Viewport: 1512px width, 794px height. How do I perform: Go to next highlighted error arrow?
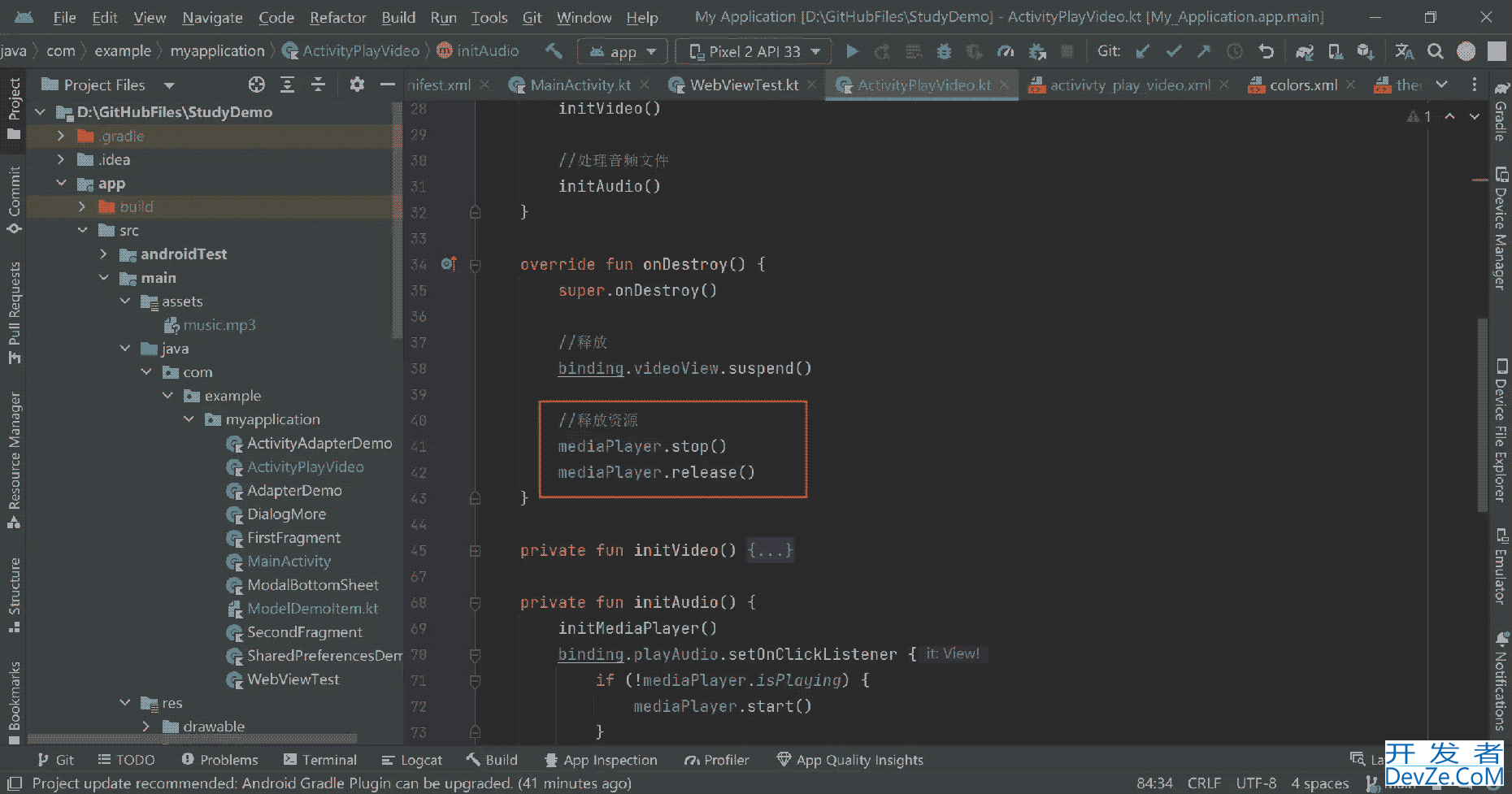[x=1475, y=116]
